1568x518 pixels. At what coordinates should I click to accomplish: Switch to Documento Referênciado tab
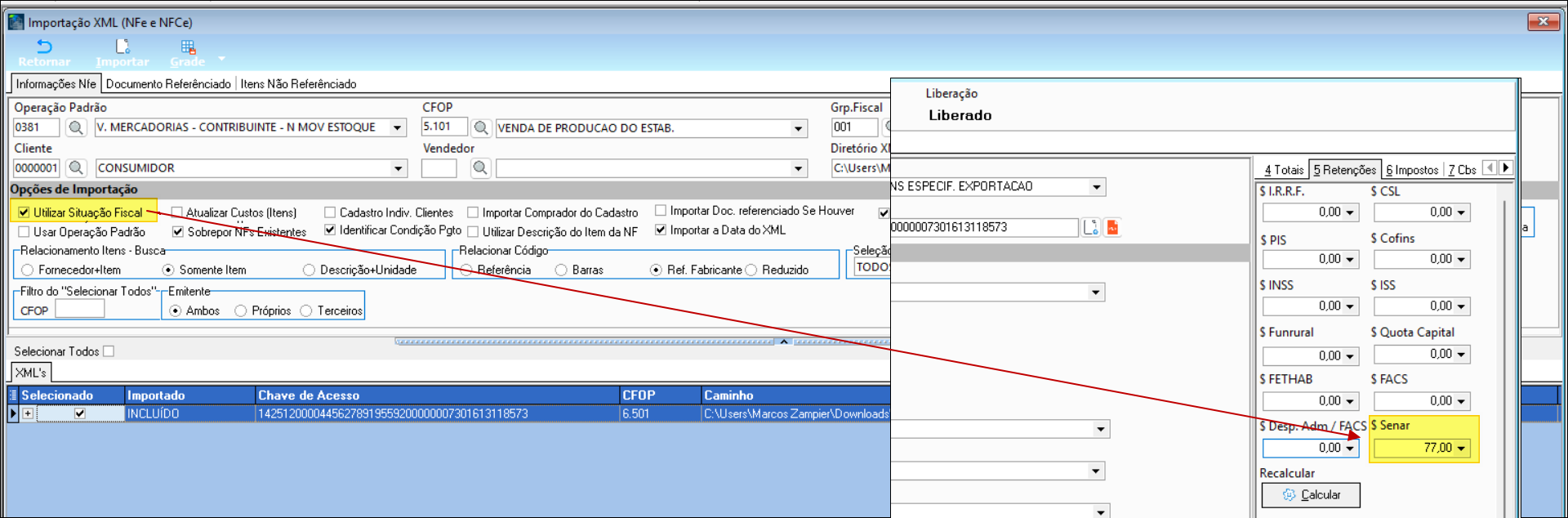click(168, 84)
